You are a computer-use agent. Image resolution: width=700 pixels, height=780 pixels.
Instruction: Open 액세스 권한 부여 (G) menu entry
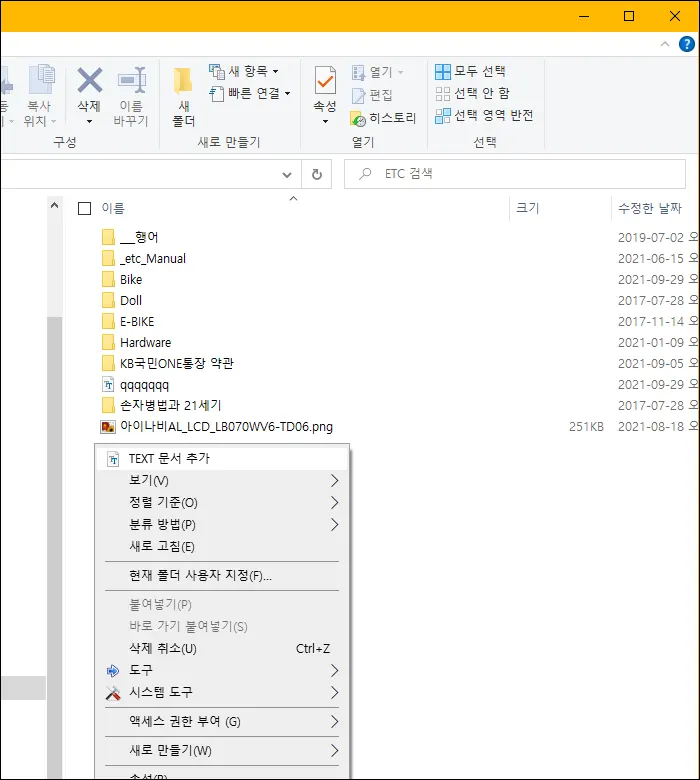point(222,721)
